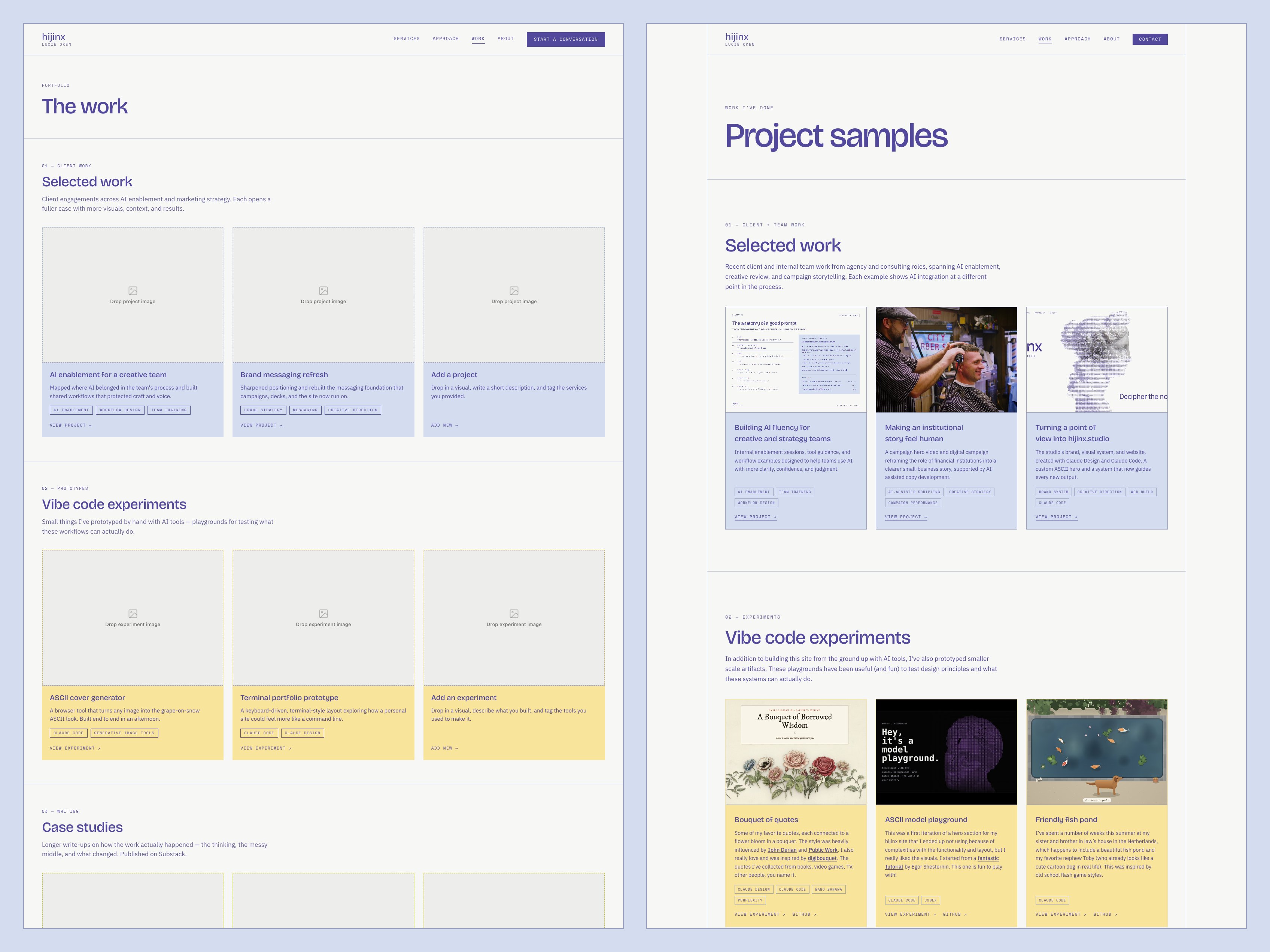Viewport: 1270px width, 952px height.
Task: Click digibouquet link
Action: click(x=822, y=858)
